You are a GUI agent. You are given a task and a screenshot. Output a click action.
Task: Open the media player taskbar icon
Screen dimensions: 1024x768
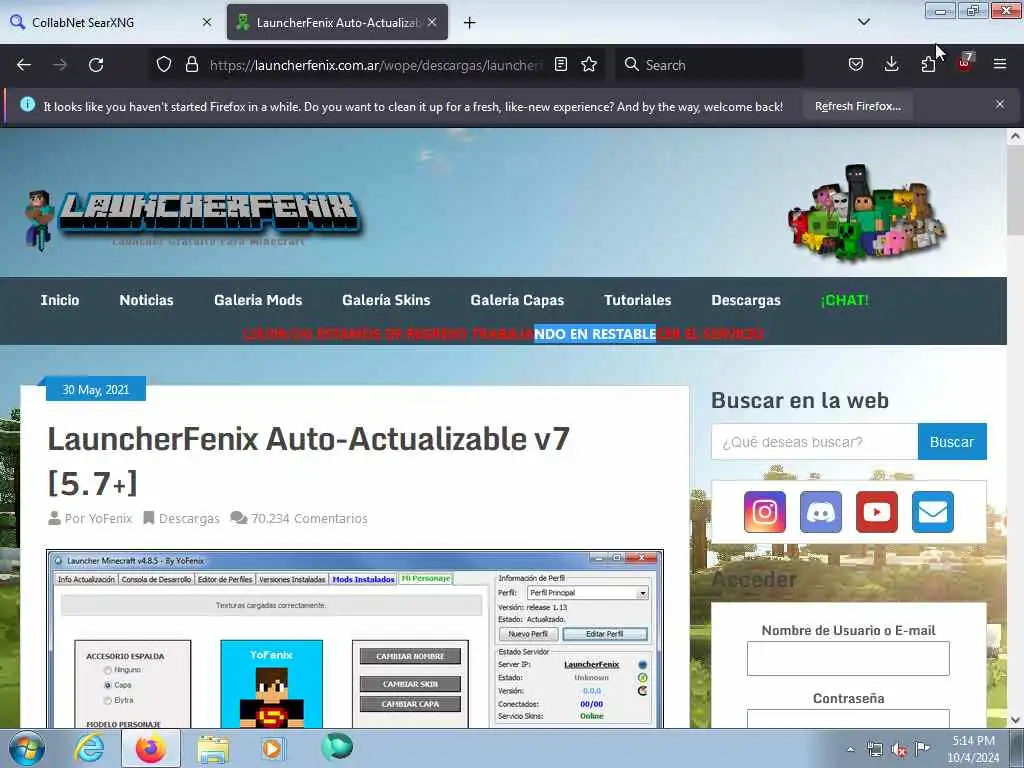[273, 748]
